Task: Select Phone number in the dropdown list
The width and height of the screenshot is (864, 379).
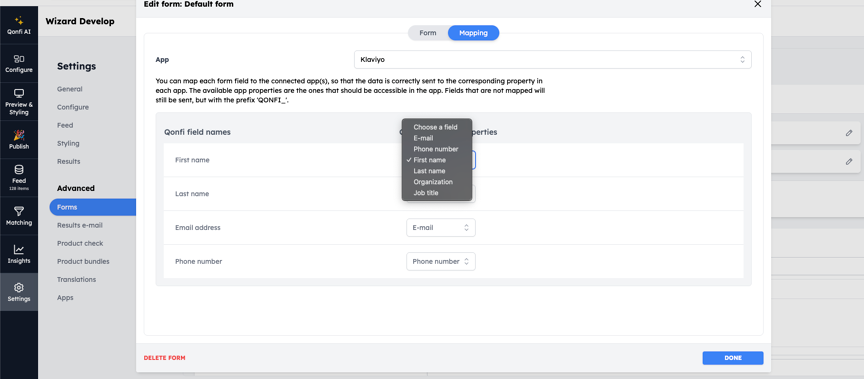Action: coord(436,149)
